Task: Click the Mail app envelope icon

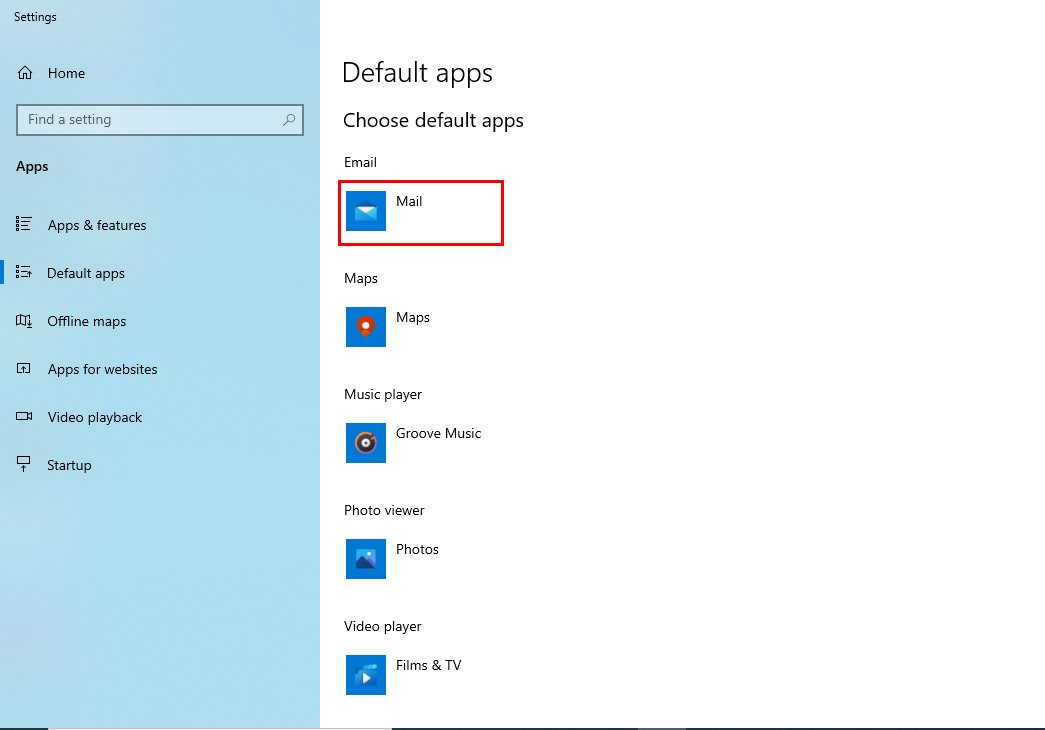Action: click(366, 211)
